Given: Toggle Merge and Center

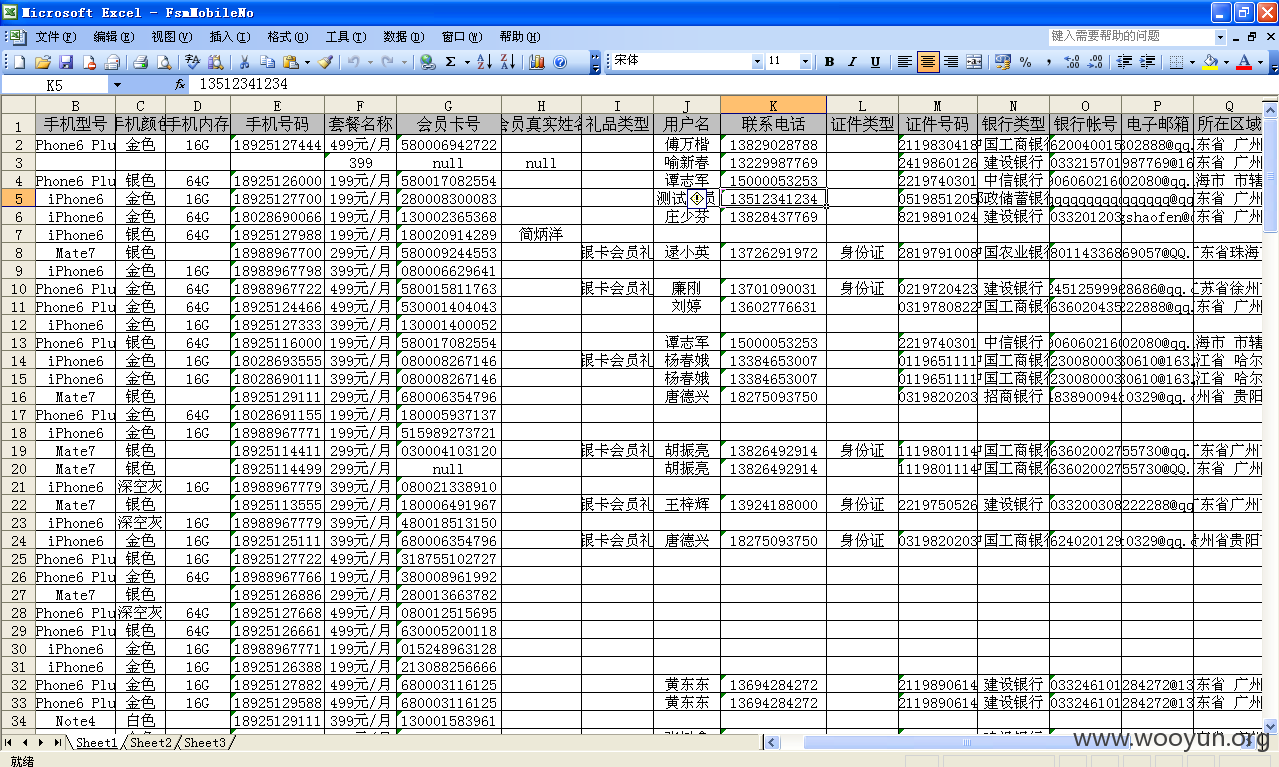Looking at the screenshot, I should (974, 62).
